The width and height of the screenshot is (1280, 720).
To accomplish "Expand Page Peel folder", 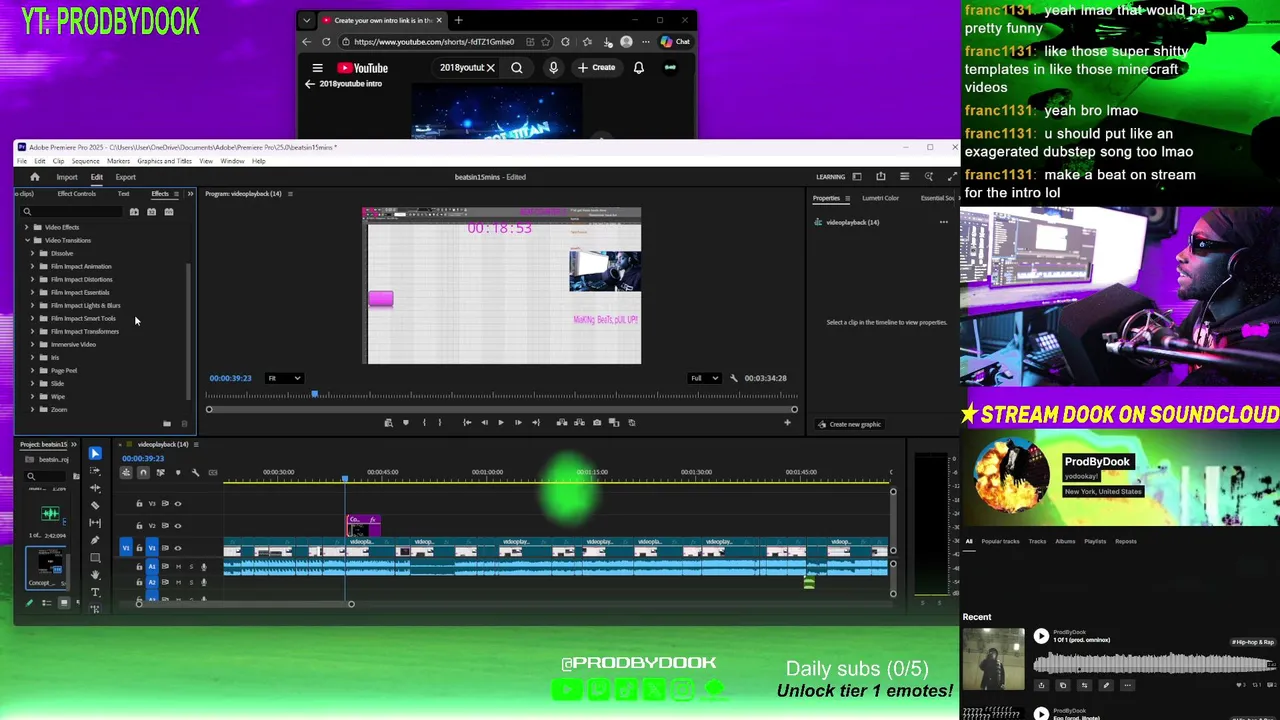I will click(32, 370).
